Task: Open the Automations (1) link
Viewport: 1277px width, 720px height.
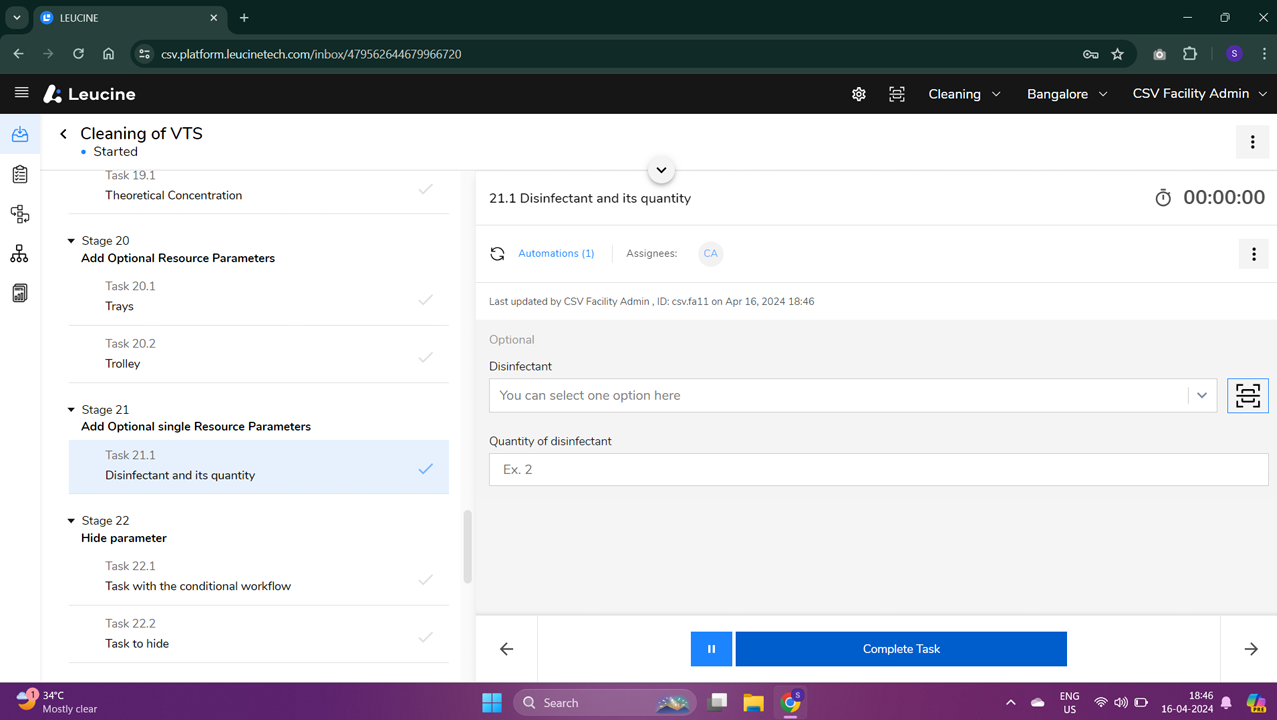Action: 556,253
